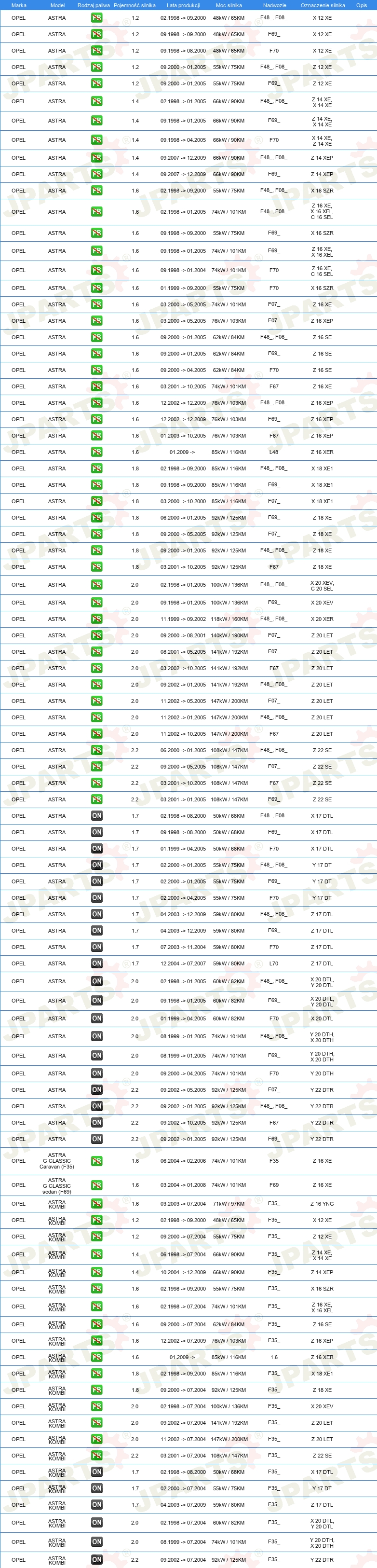
Task: Select the power value '118kW / 160KM'
Action: [229, 619]
